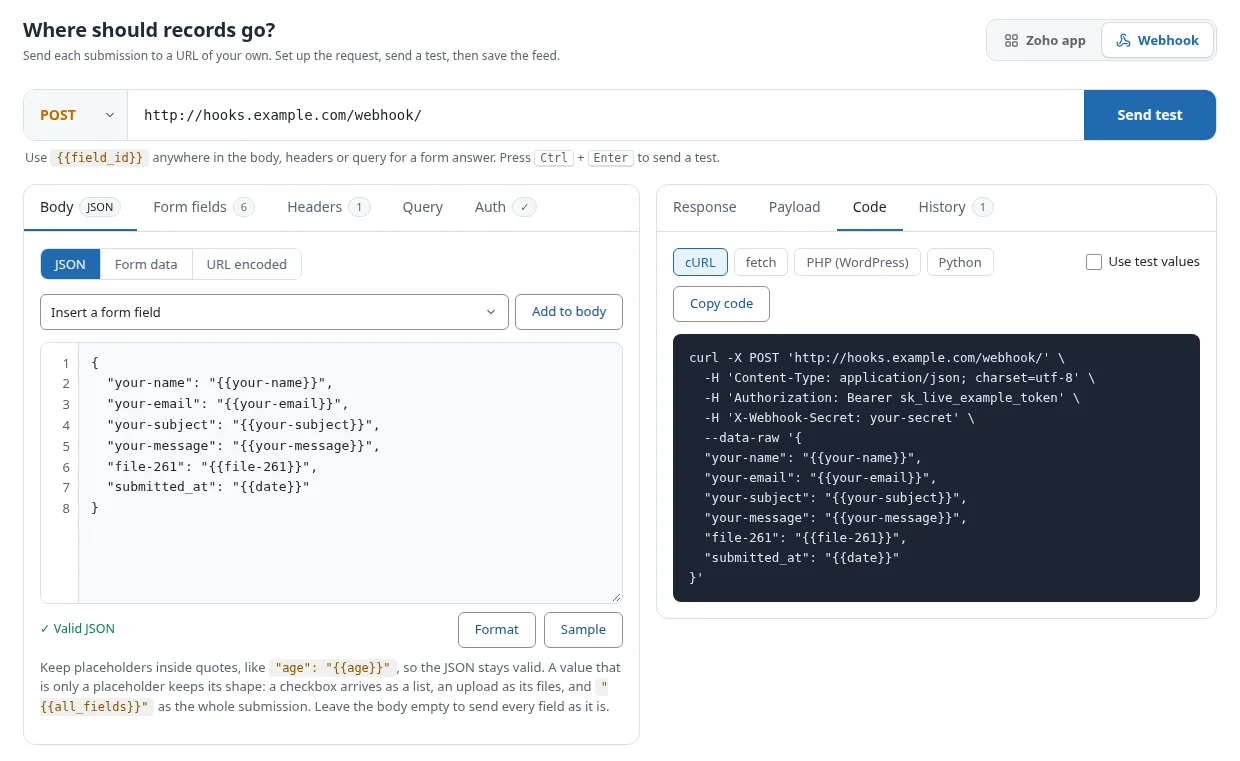Click the Headers count badge 1
1240x761 pixels.
pos(360,207)
